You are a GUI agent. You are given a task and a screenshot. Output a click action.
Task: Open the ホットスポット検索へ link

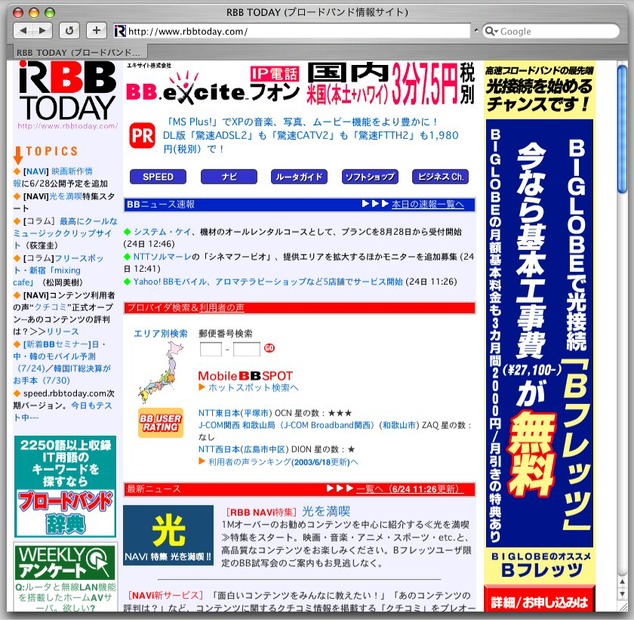[253, 388]
